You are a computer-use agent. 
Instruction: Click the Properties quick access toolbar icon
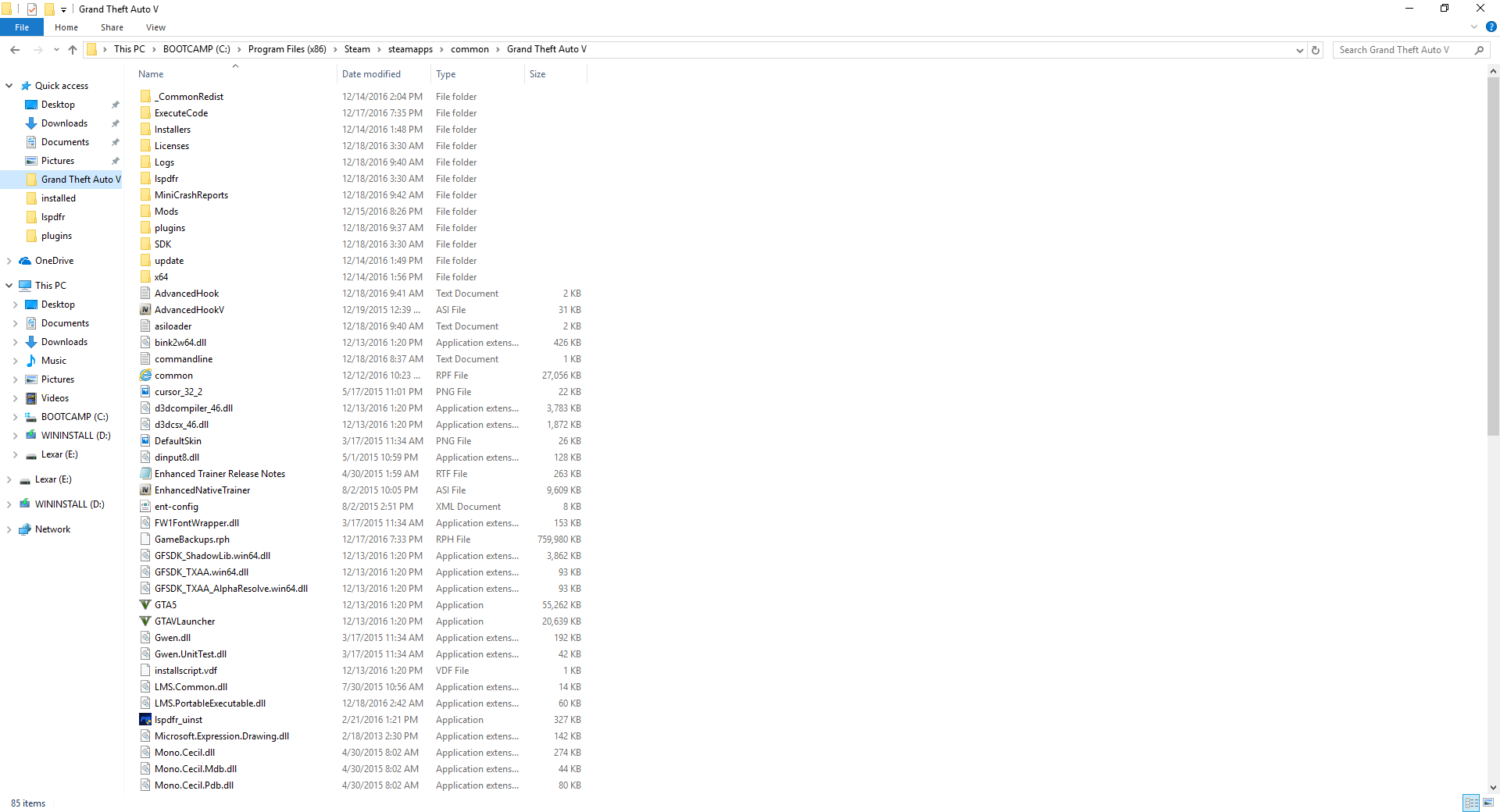pyautogui.click(x=32, y=9)
